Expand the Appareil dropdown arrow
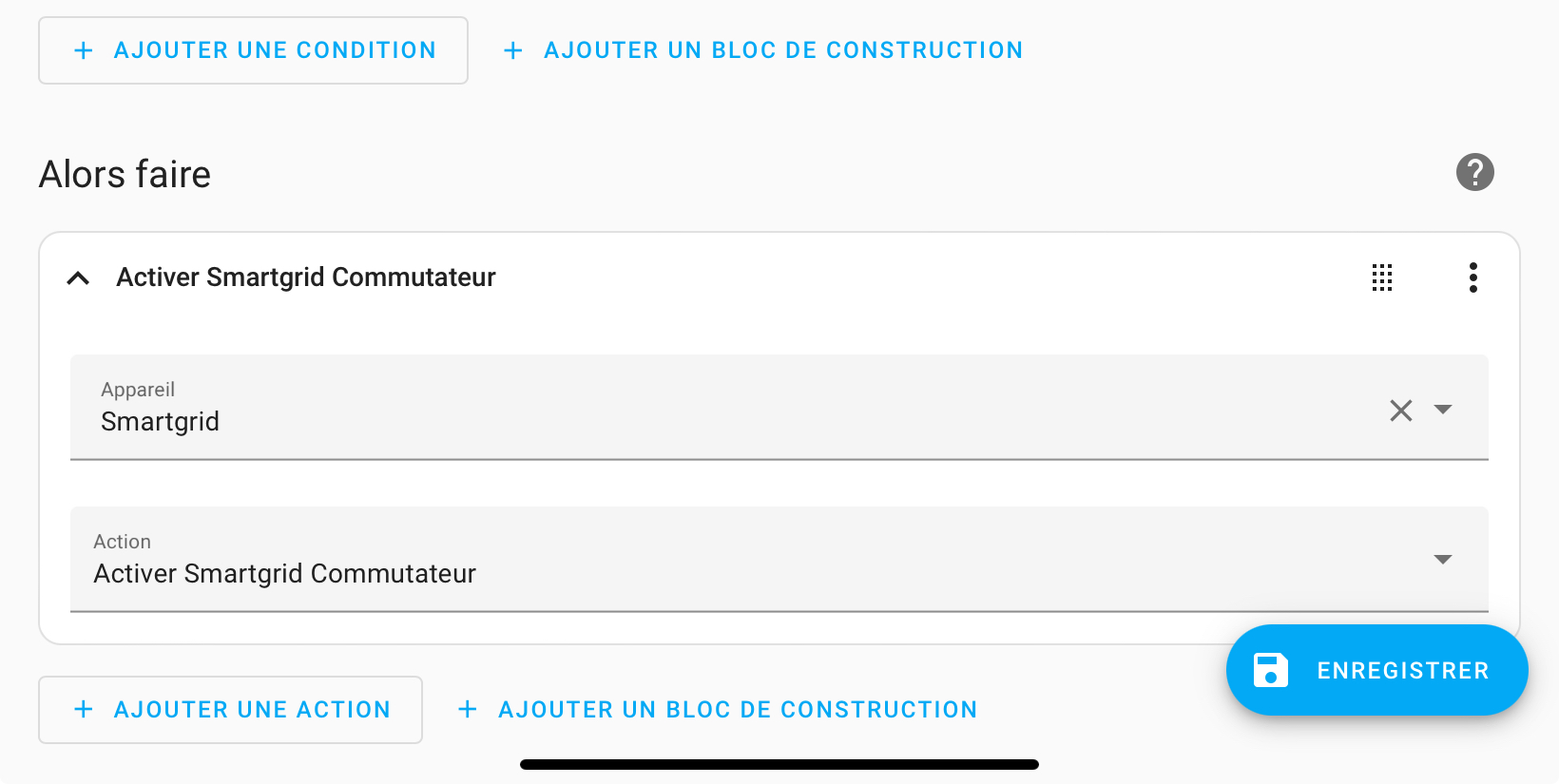 point(1443,410)
